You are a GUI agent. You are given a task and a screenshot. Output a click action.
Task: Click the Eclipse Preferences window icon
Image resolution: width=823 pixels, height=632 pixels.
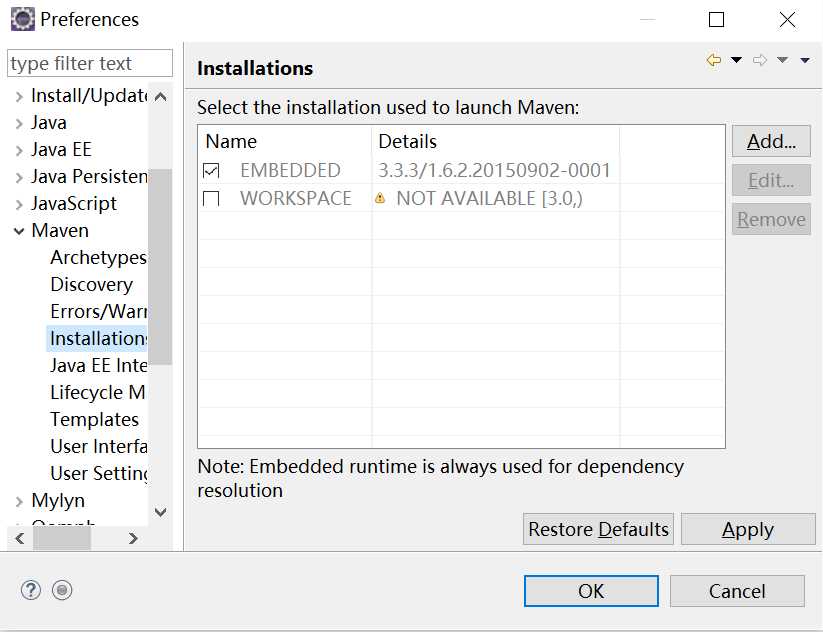pyautogui.click(x=22, y=19)
